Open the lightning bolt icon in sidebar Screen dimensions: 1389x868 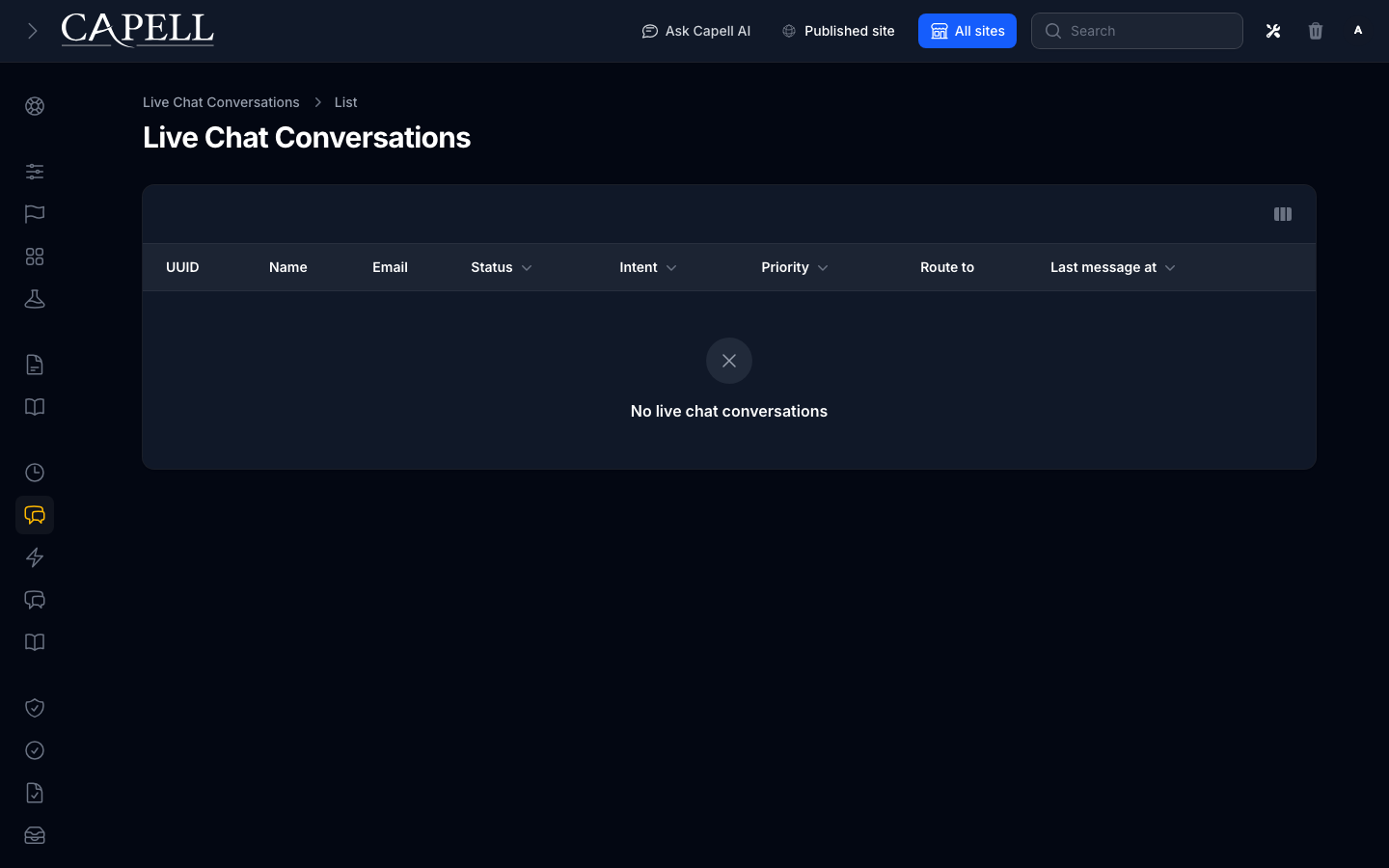click(35, 557)
